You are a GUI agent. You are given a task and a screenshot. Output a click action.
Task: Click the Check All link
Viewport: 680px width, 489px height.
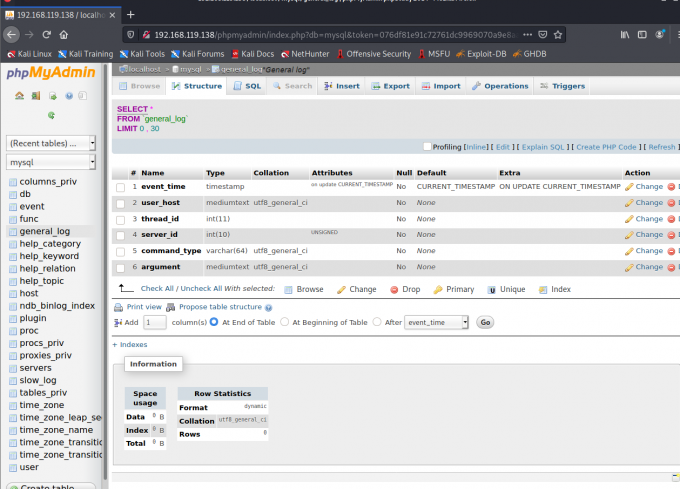click(157, 289)
